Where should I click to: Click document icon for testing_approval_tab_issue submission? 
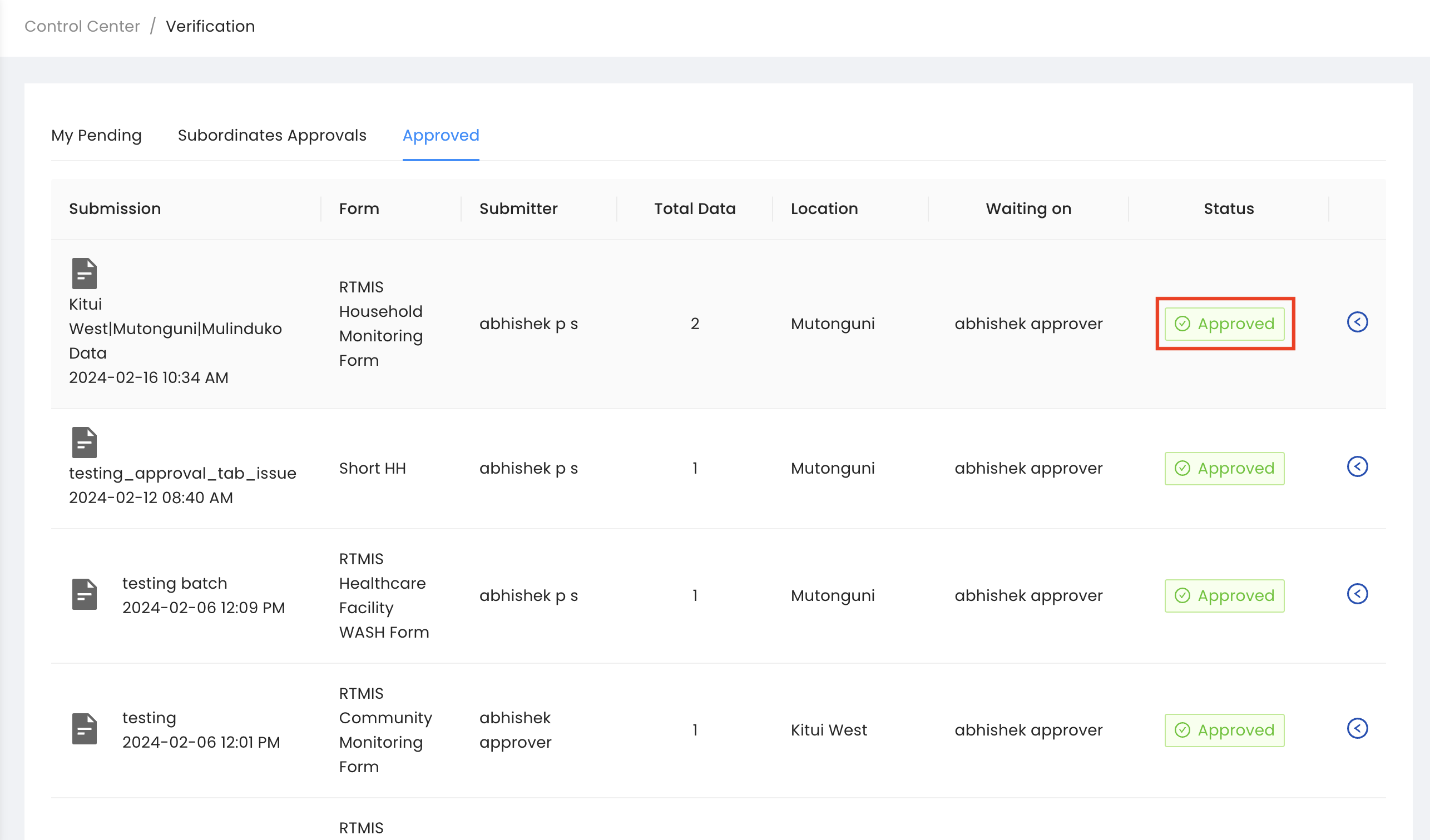(84, 443)
